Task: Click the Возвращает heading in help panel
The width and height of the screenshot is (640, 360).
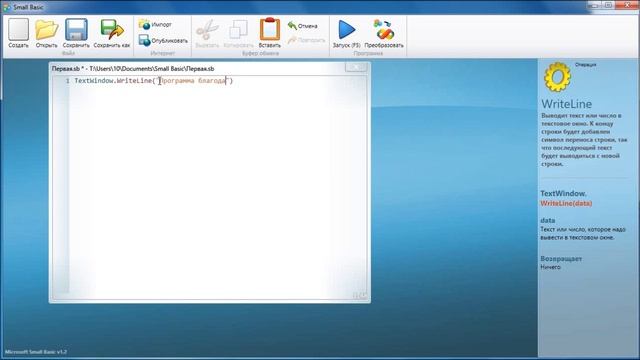Action: pyautogui.click(x=561, y=259)
